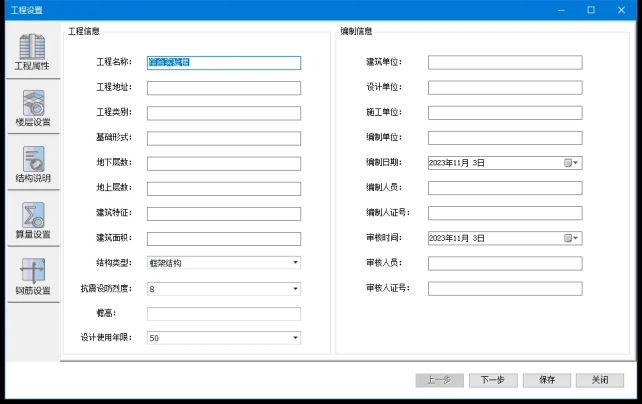
Task: Open the 钢筋设置 sidebar icon
Action: click(32, 276)
